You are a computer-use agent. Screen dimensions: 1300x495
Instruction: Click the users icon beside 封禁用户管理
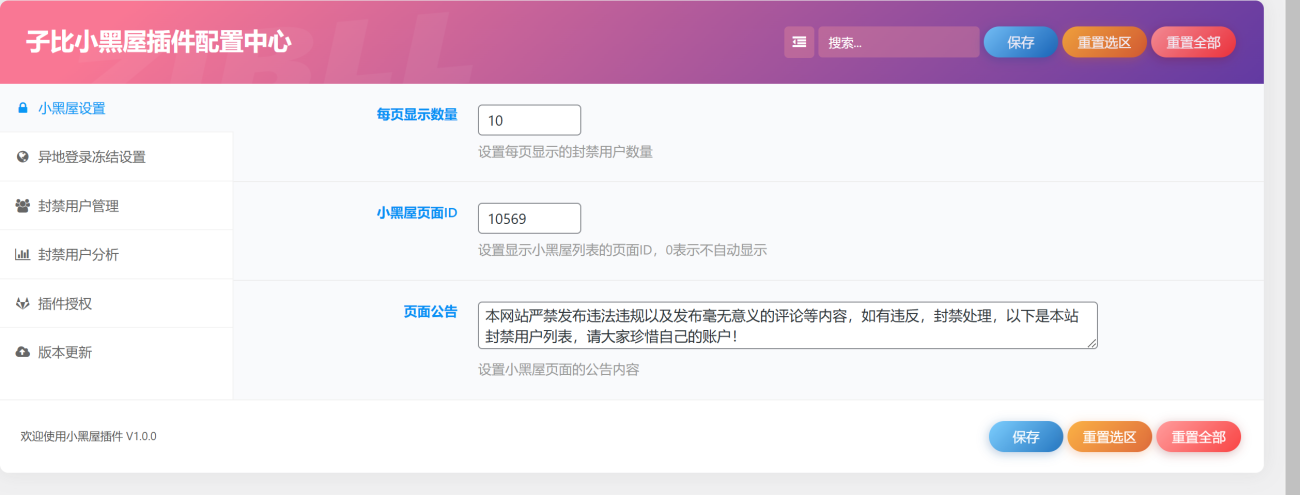(x=22, y=206)
